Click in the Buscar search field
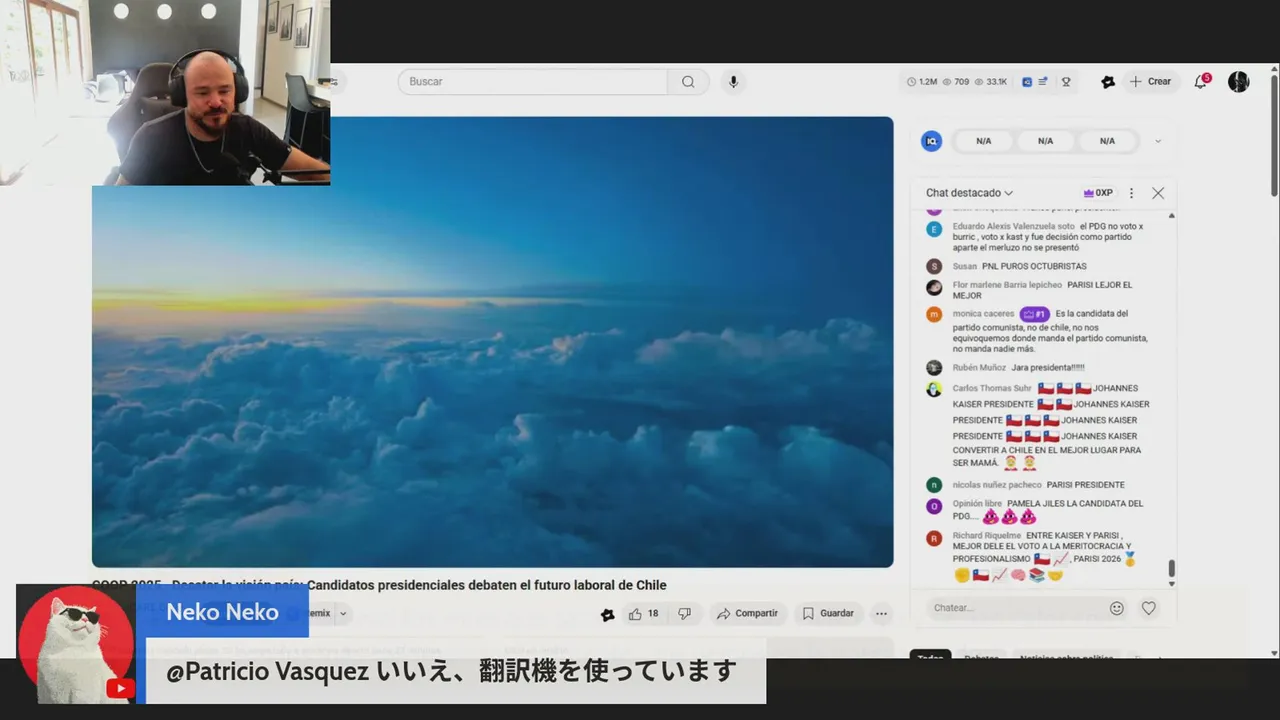 click(x=532, y=82)
